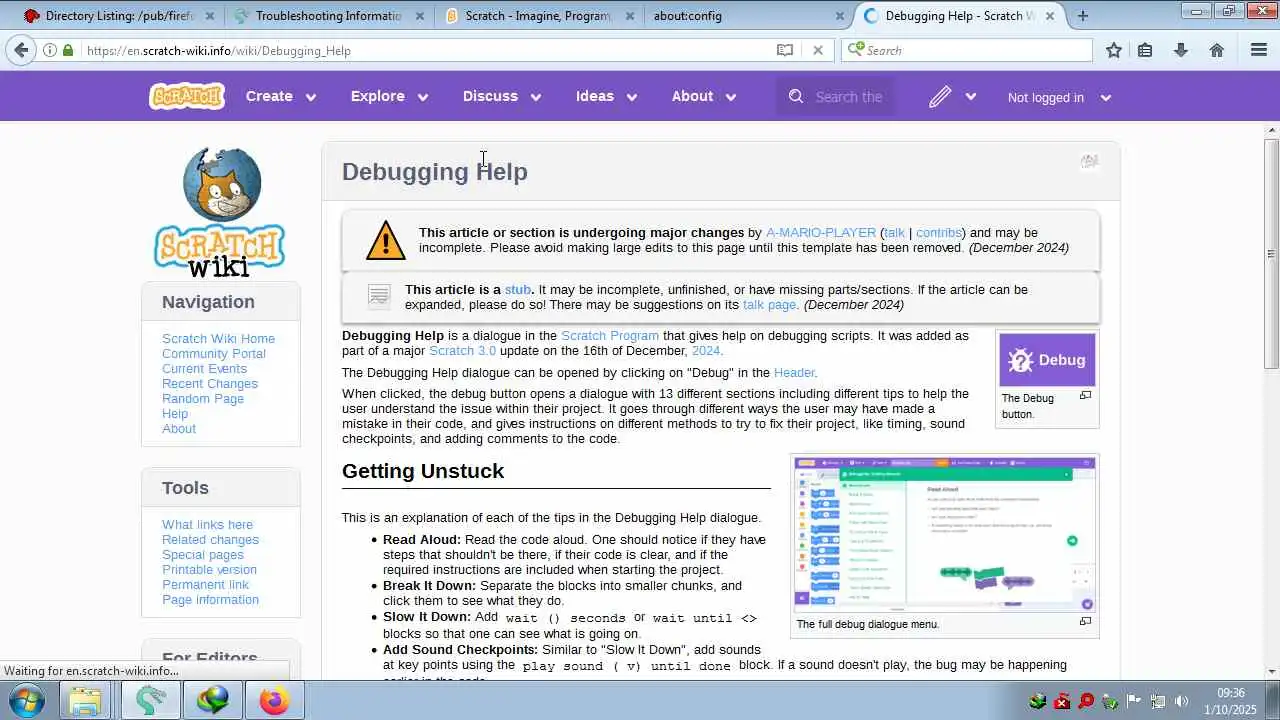
Task: Open site information (i) icon in address bar
Action: click(50, 50)
